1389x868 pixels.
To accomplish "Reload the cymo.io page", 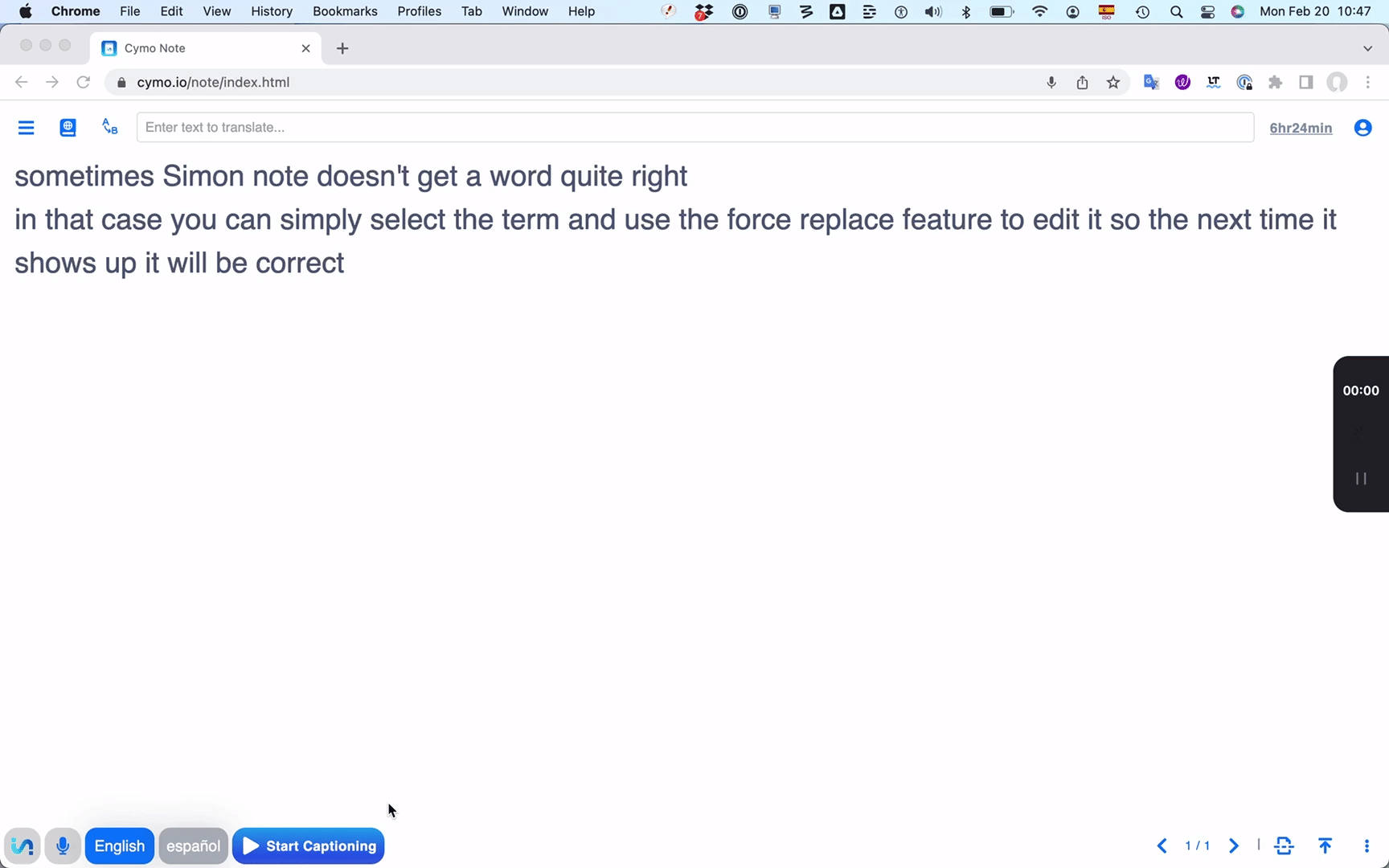I will click(83, 82).
